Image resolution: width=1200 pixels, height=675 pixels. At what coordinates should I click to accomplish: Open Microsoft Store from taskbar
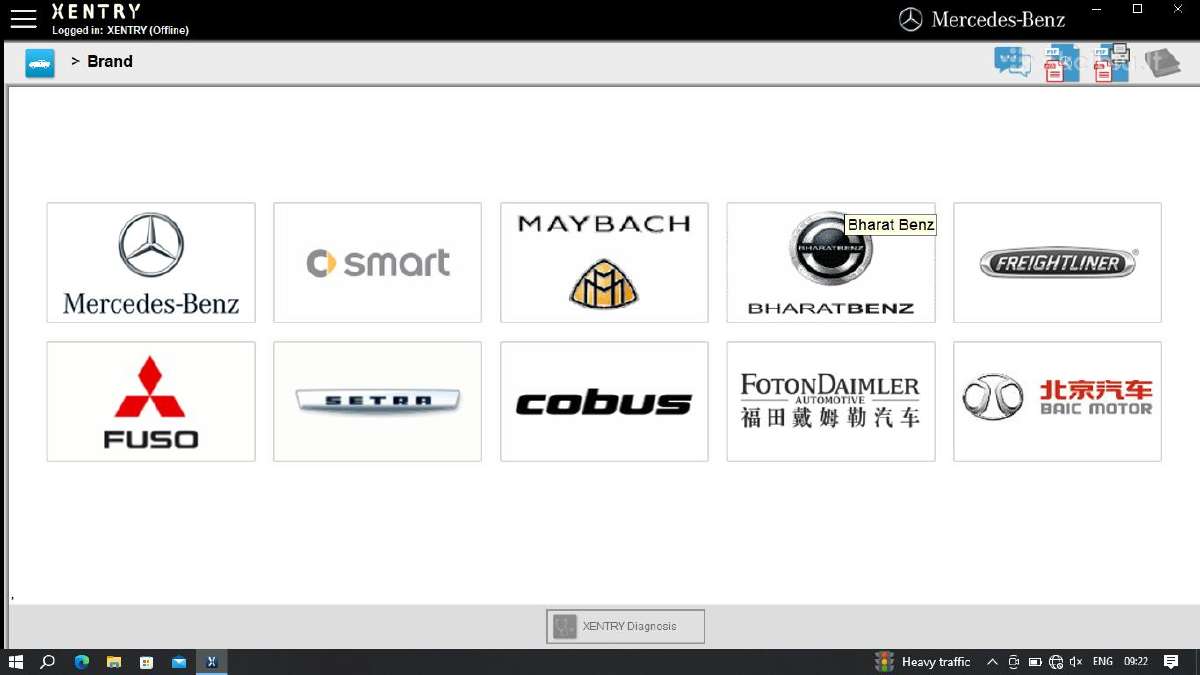146,662
